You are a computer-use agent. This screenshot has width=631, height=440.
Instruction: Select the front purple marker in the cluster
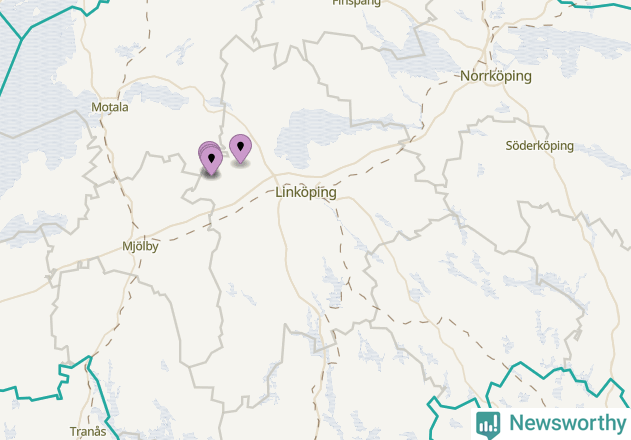click(212, 161)
